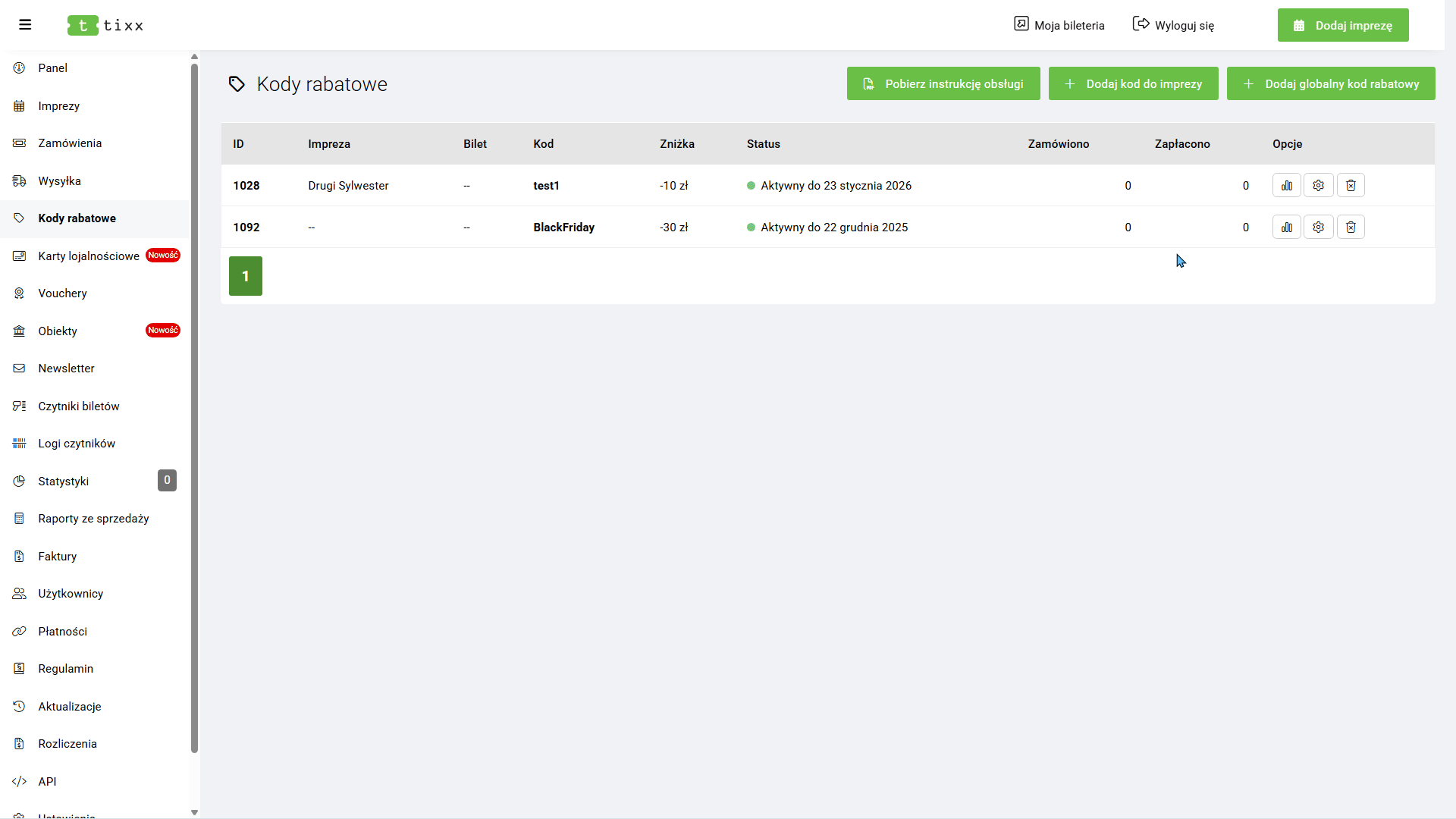
Task: Go to Imprezy in the sidebar
Action: pyautogui.click(x=59, y=106)
